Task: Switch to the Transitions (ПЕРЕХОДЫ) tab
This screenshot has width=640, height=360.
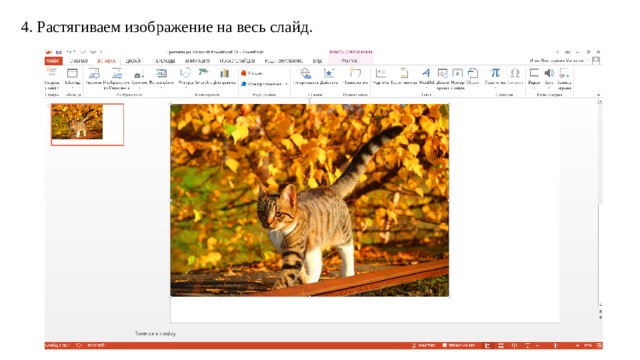Action: (165, 61)
